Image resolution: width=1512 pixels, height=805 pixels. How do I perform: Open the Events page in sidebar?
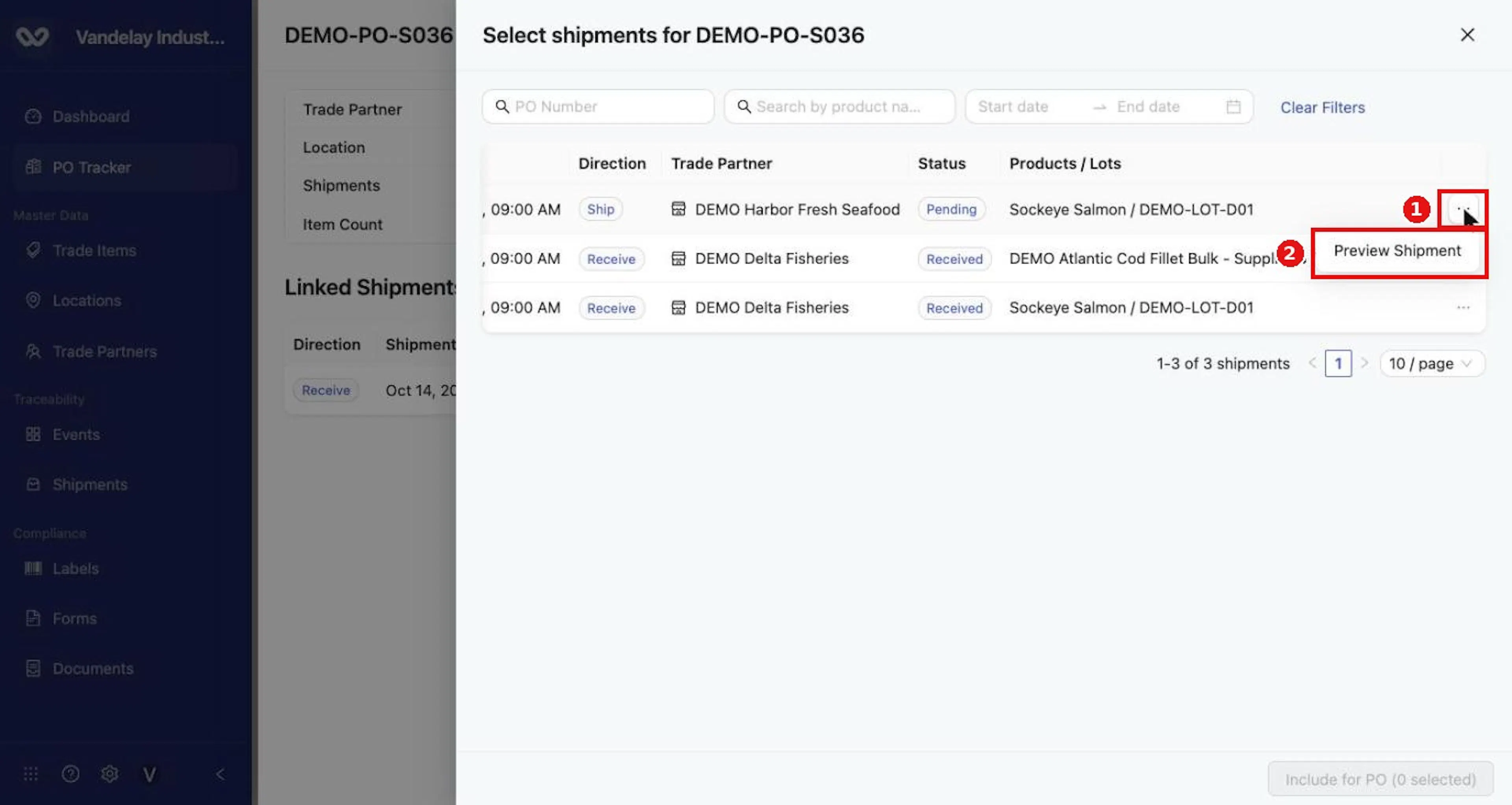pyautogui.click(x=76, y=434)
